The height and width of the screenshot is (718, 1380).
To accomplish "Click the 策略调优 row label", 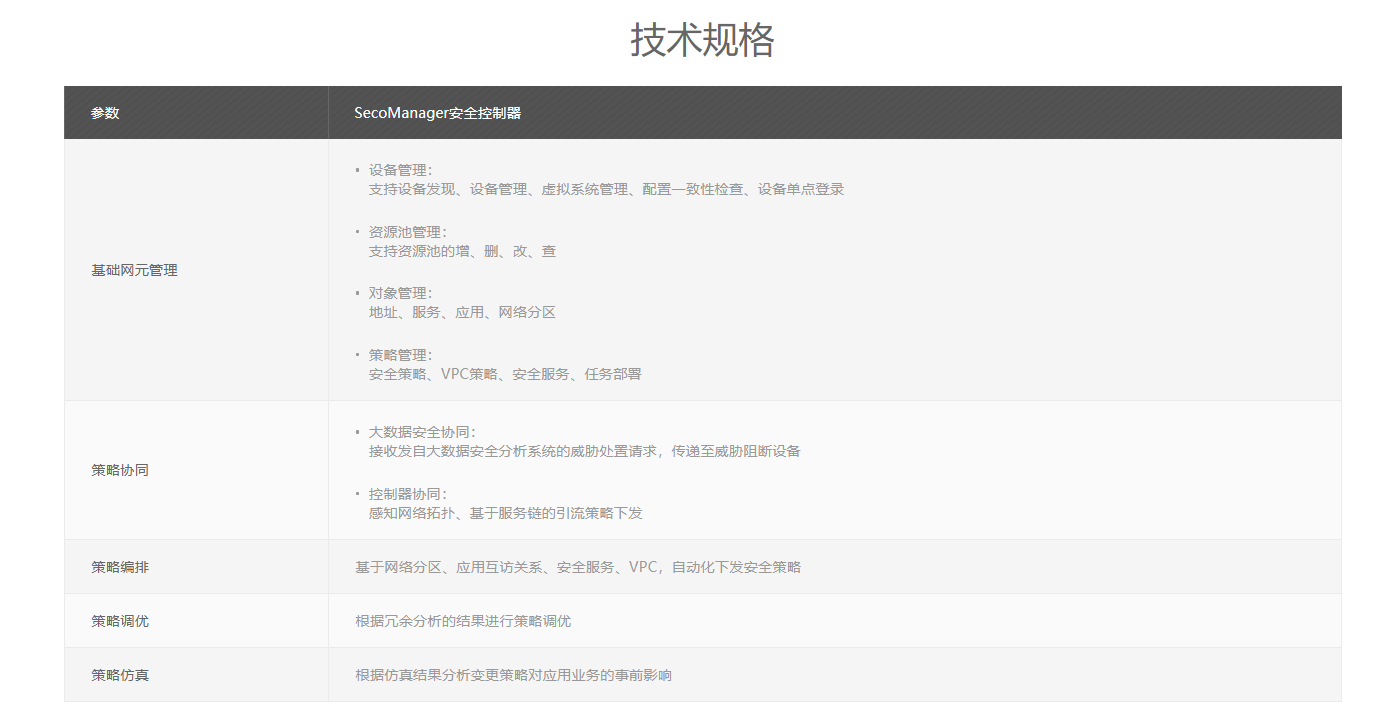I will tap(120, 621).
